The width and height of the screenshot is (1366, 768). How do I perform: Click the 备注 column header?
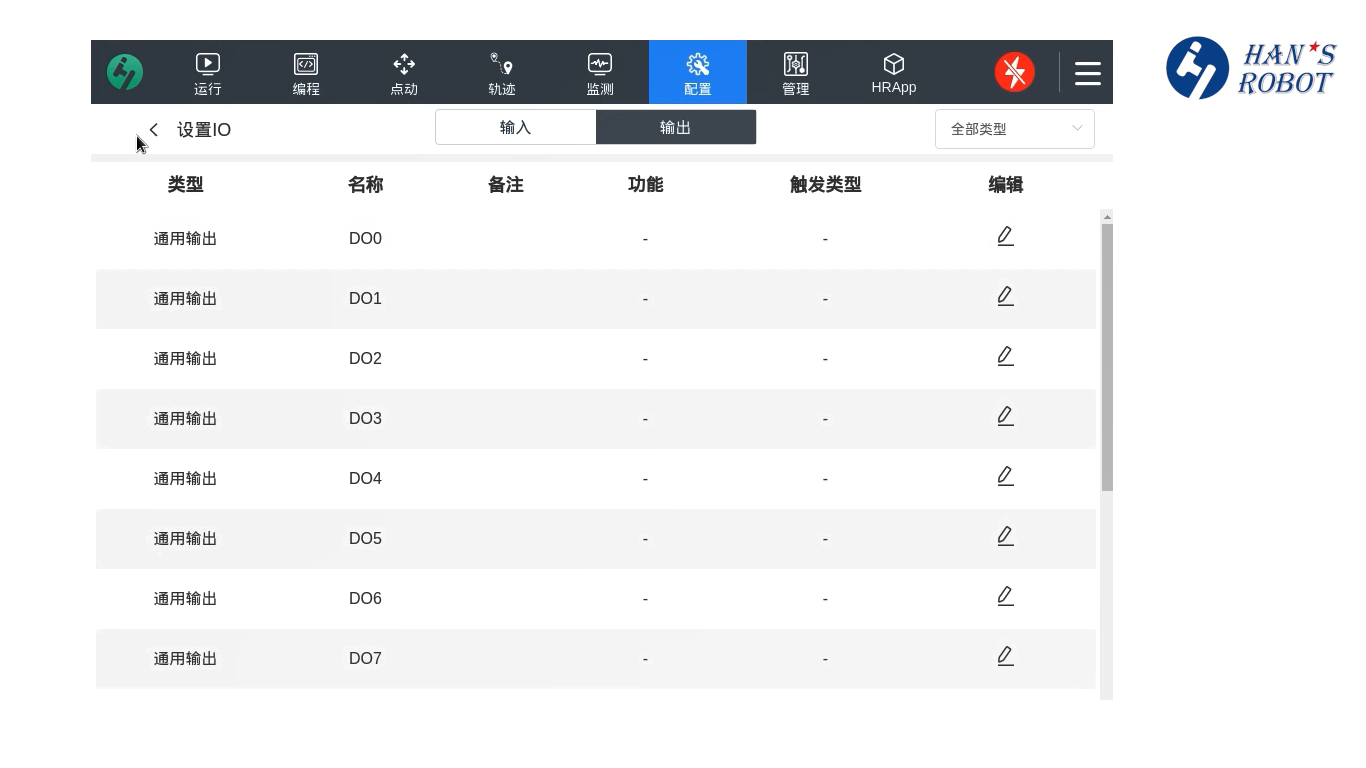[505, 185]
